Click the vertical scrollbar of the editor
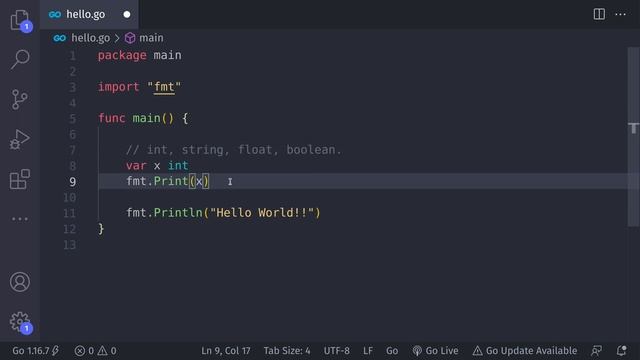Viewport: 640px width, 360px height. click(x=633, y=137)
